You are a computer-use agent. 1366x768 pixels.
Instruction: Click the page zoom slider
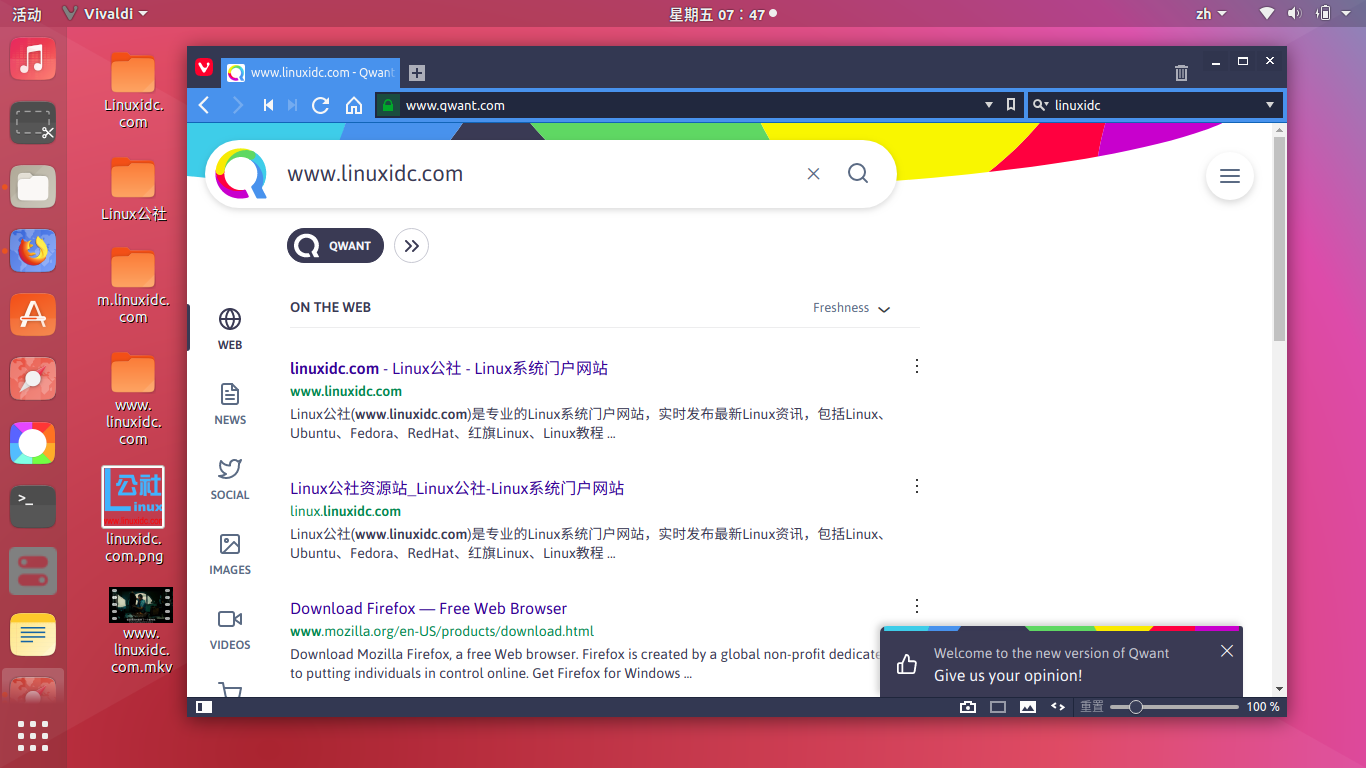click(1175, 707)
